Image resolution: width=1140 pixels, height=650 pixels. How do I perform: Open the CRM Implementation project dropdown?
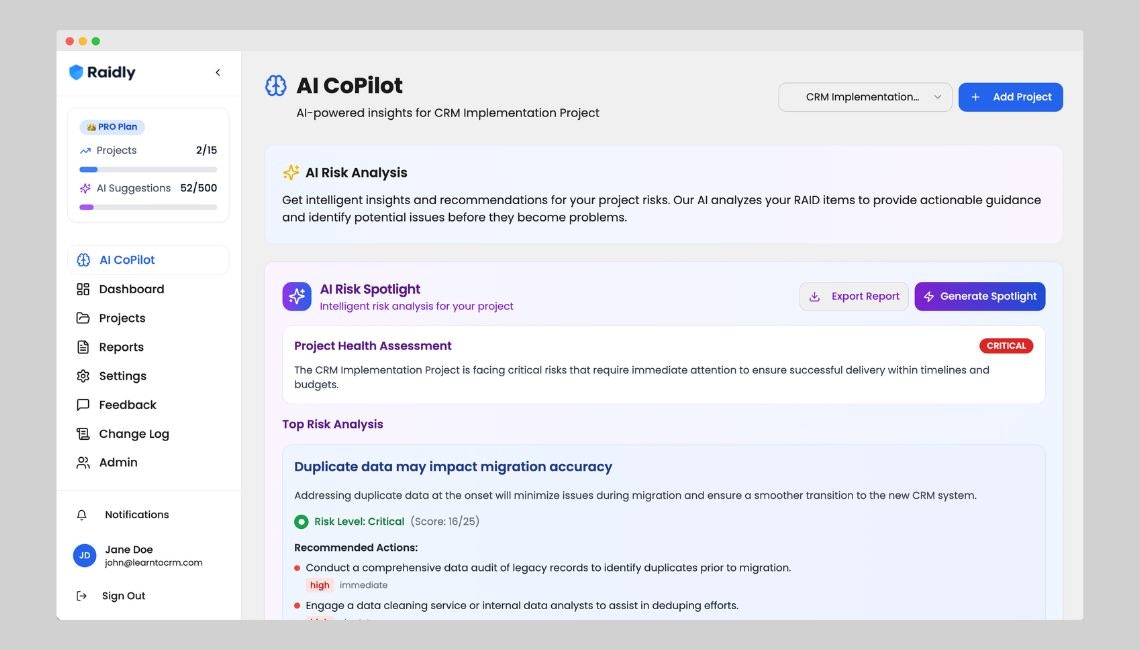point(865,97)
